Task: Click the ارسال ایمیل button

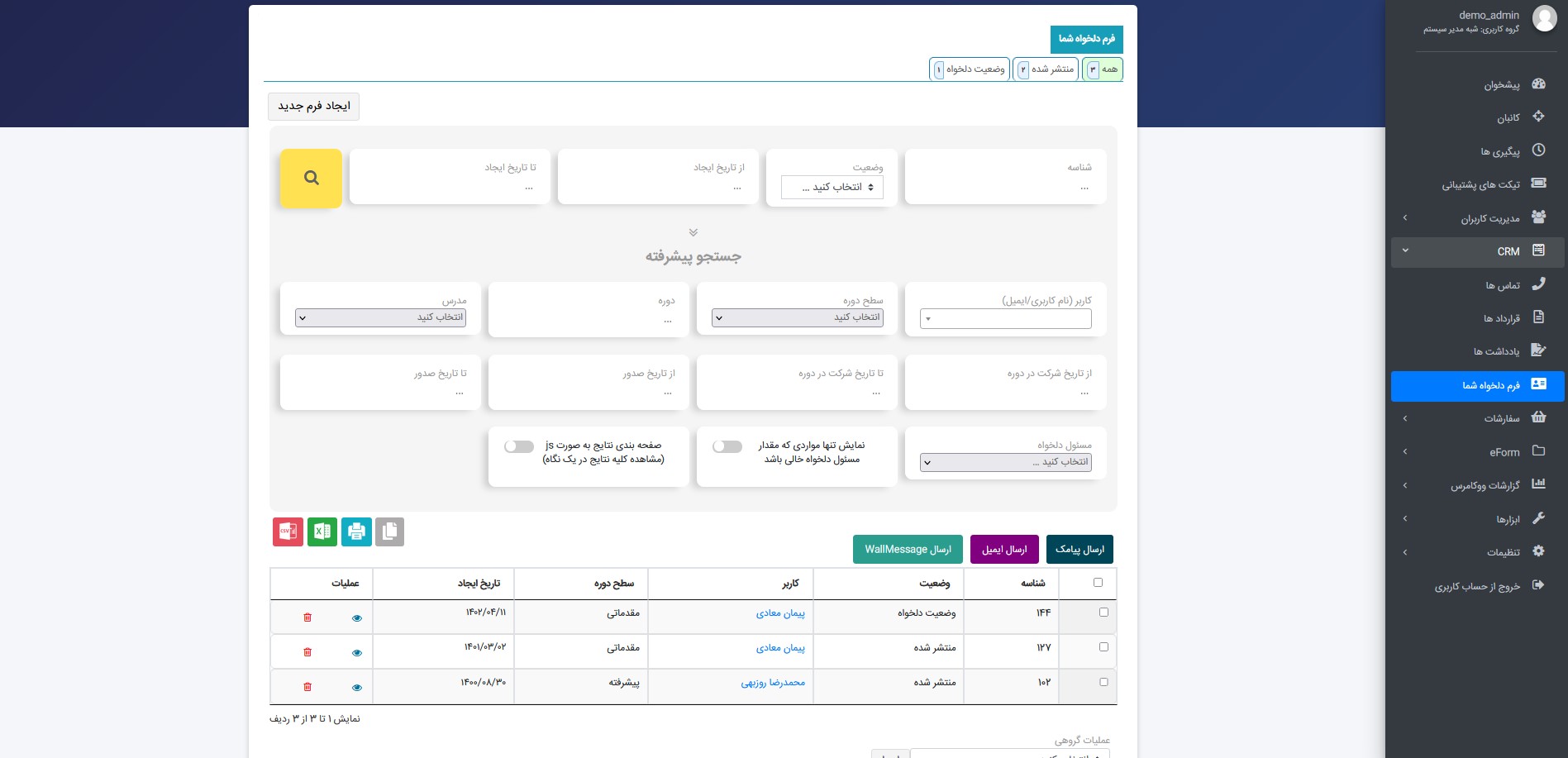Action: (x=1003, y=550)
